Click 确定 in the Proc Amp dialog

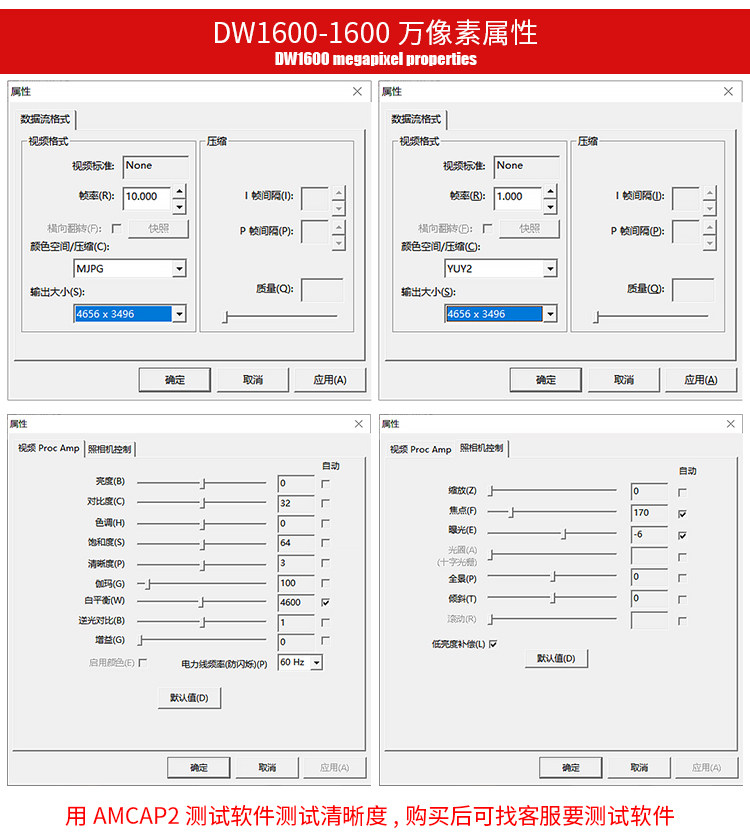199,768
